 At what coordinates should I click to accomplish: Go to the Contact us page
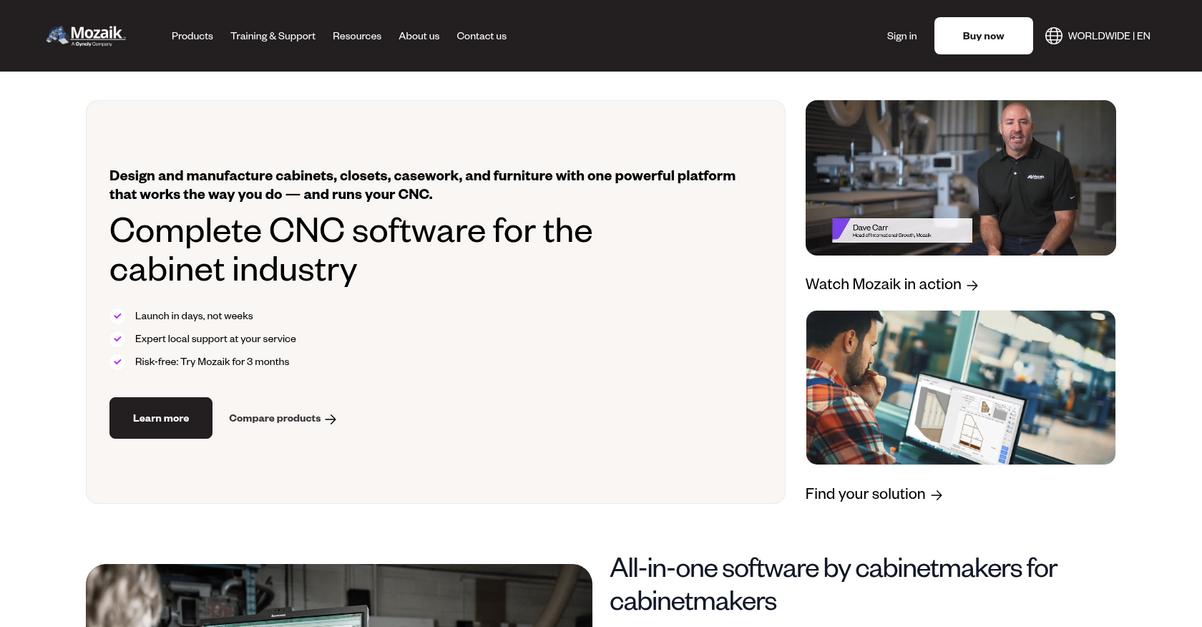[482, 36]
